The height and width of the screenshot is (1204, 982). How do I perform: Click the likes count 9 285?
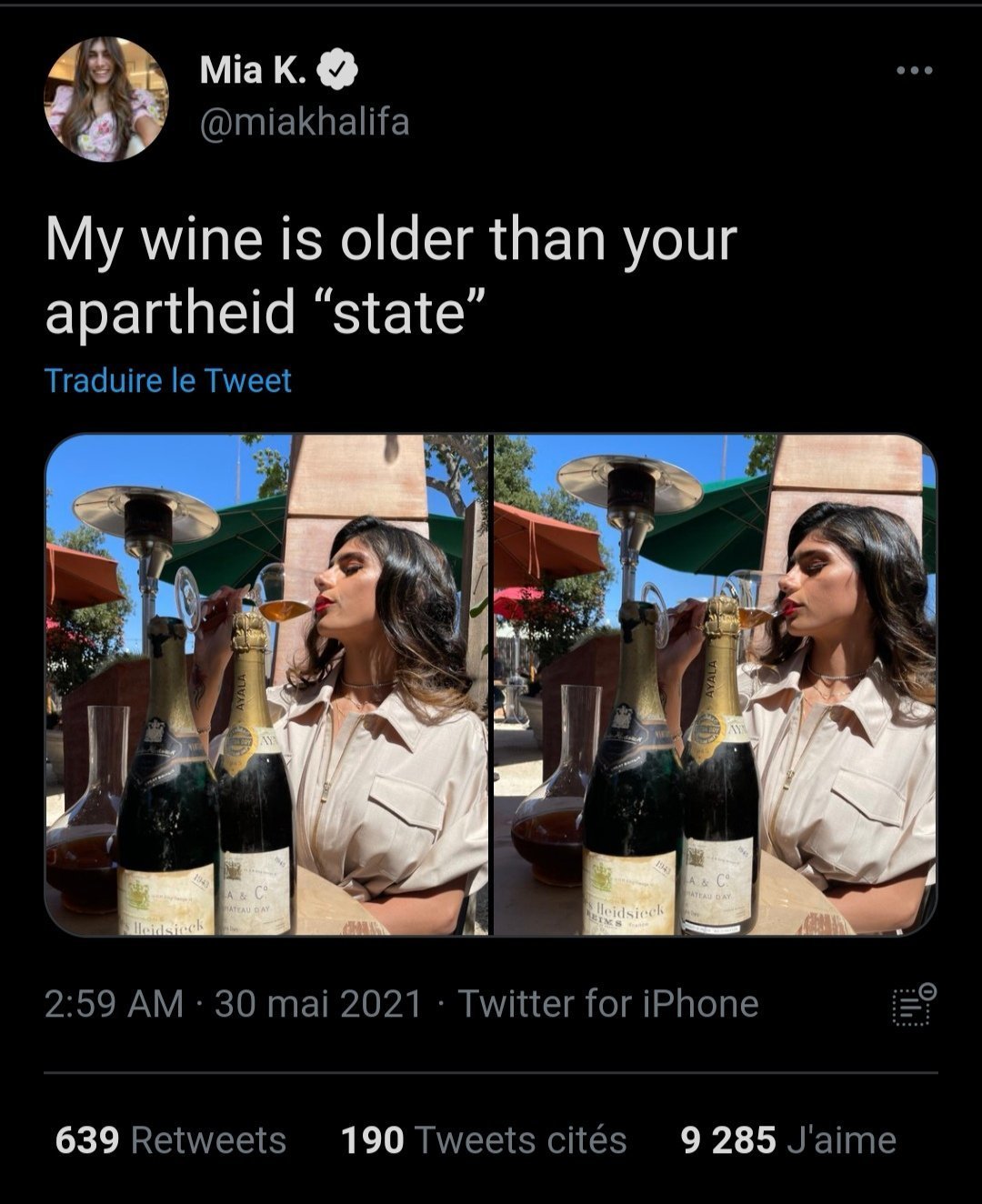(728, 1139)
